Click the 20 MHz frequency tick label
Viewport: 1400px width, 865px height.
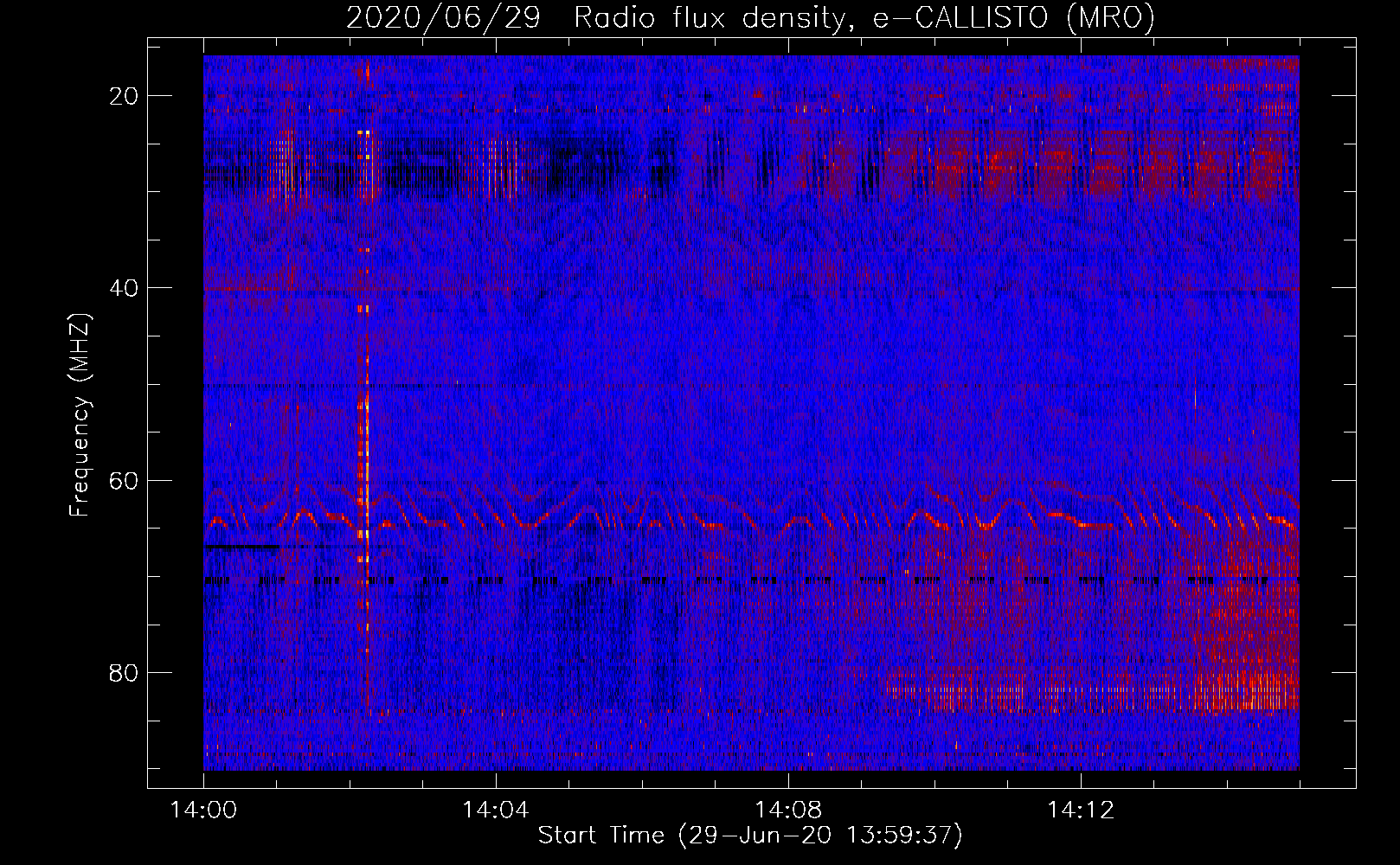pos(124,96)
